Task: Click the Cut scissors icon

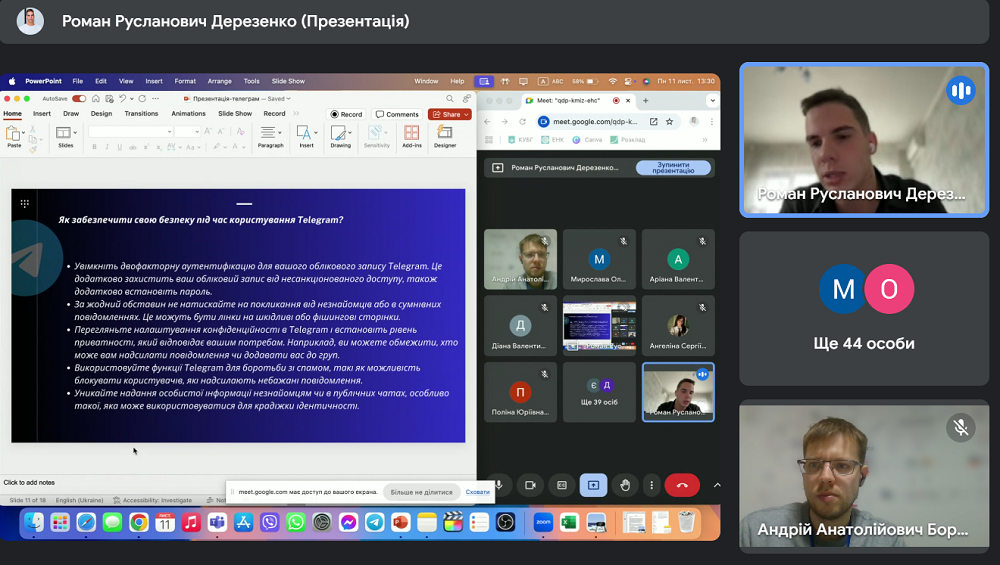Action: (x=33, y=129)
